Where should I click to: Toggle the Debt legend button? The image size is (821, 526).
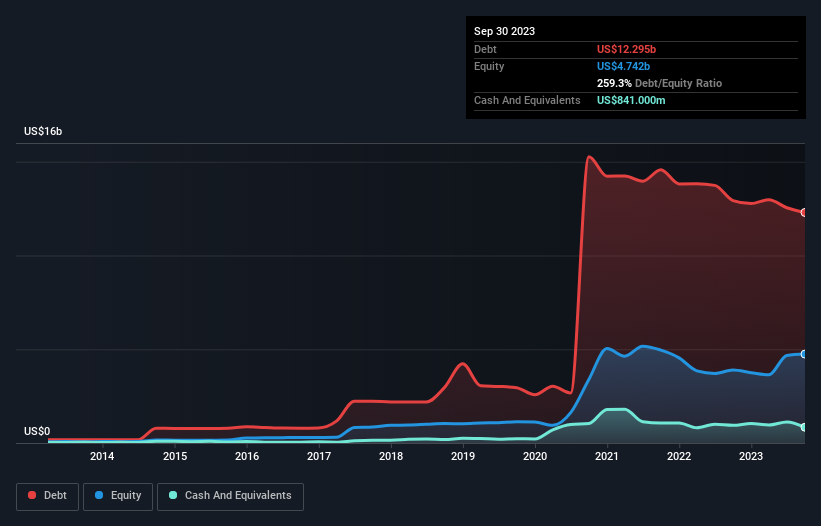48,496
